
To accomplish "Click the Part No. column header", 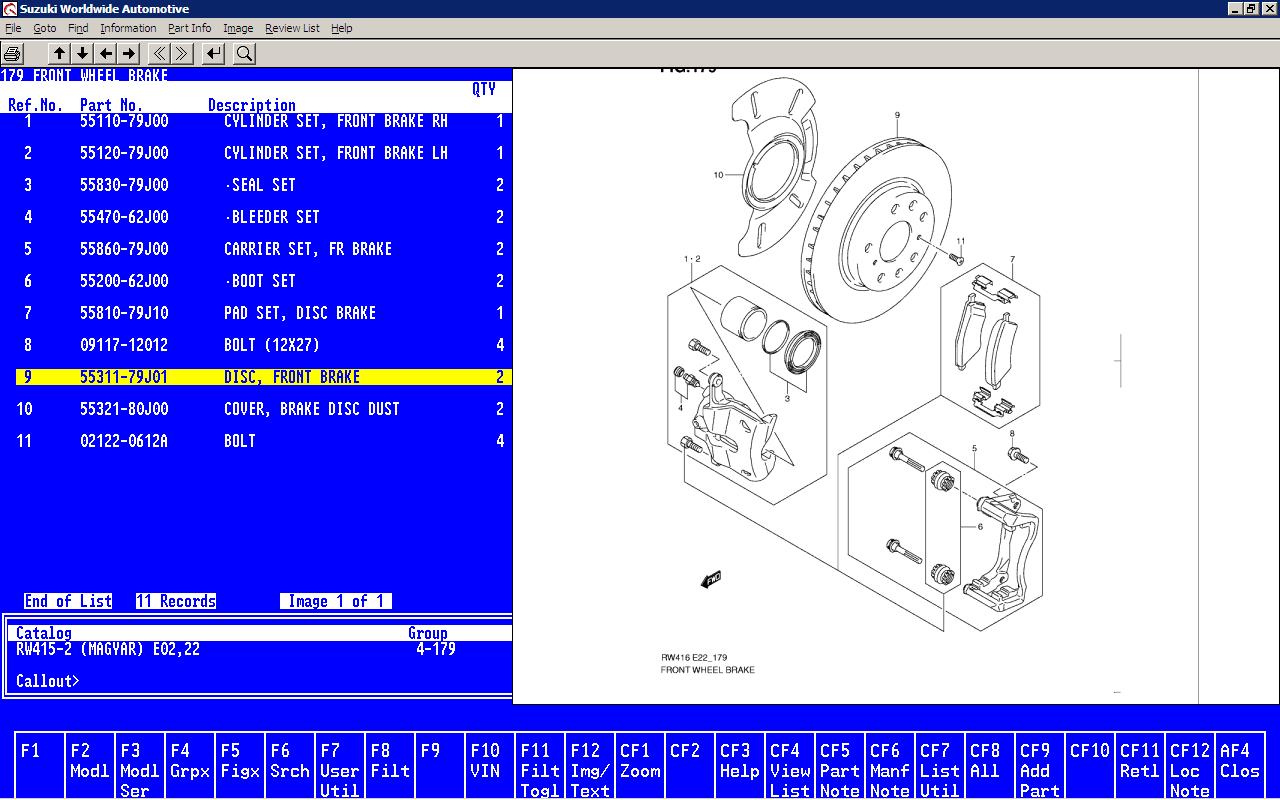I will pyautogui.click(x=111, y=105).
